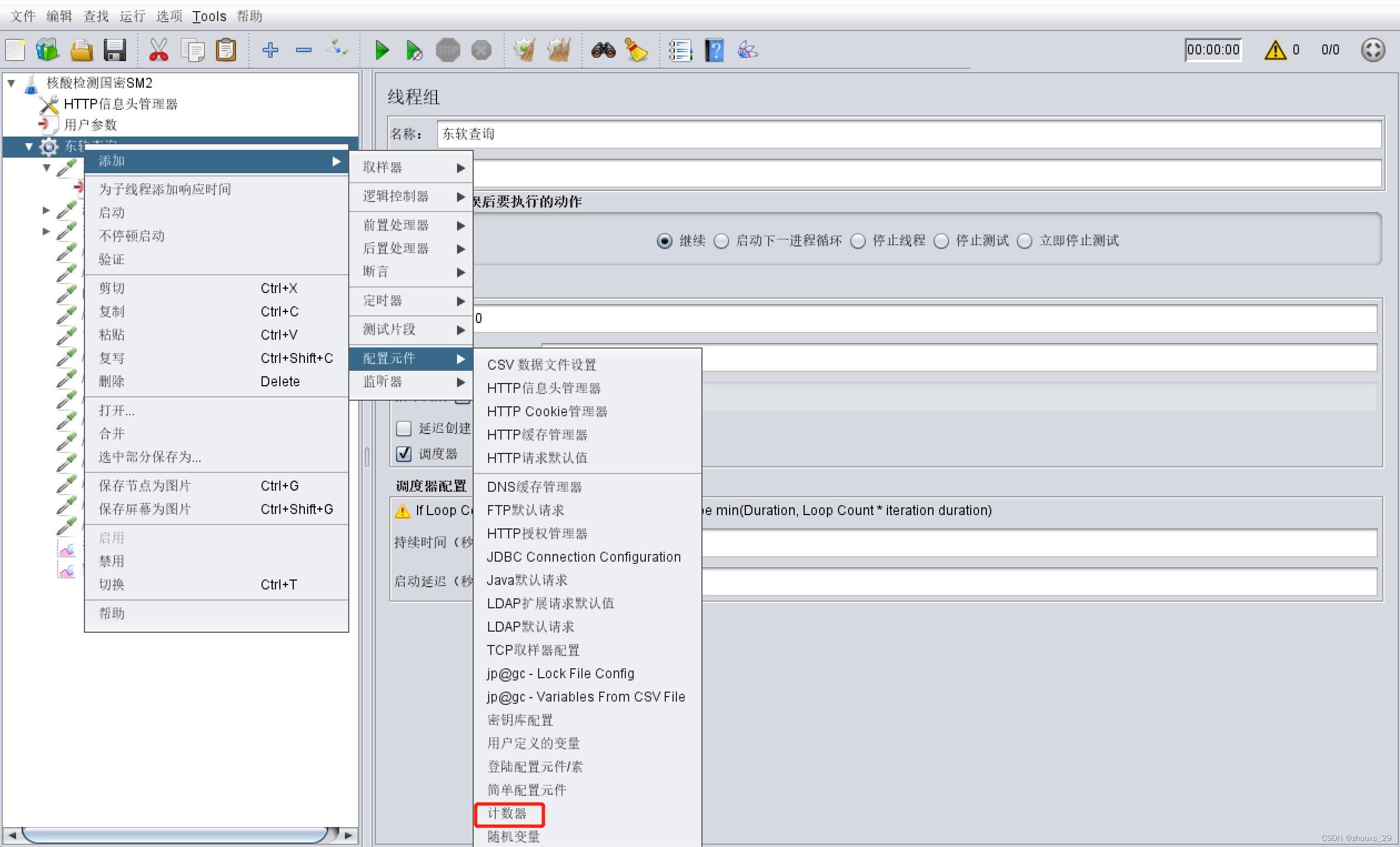The height and width of the screenshot is (847, 1400).
Task: Start the test with green play icon
Action: pos(383,50)
